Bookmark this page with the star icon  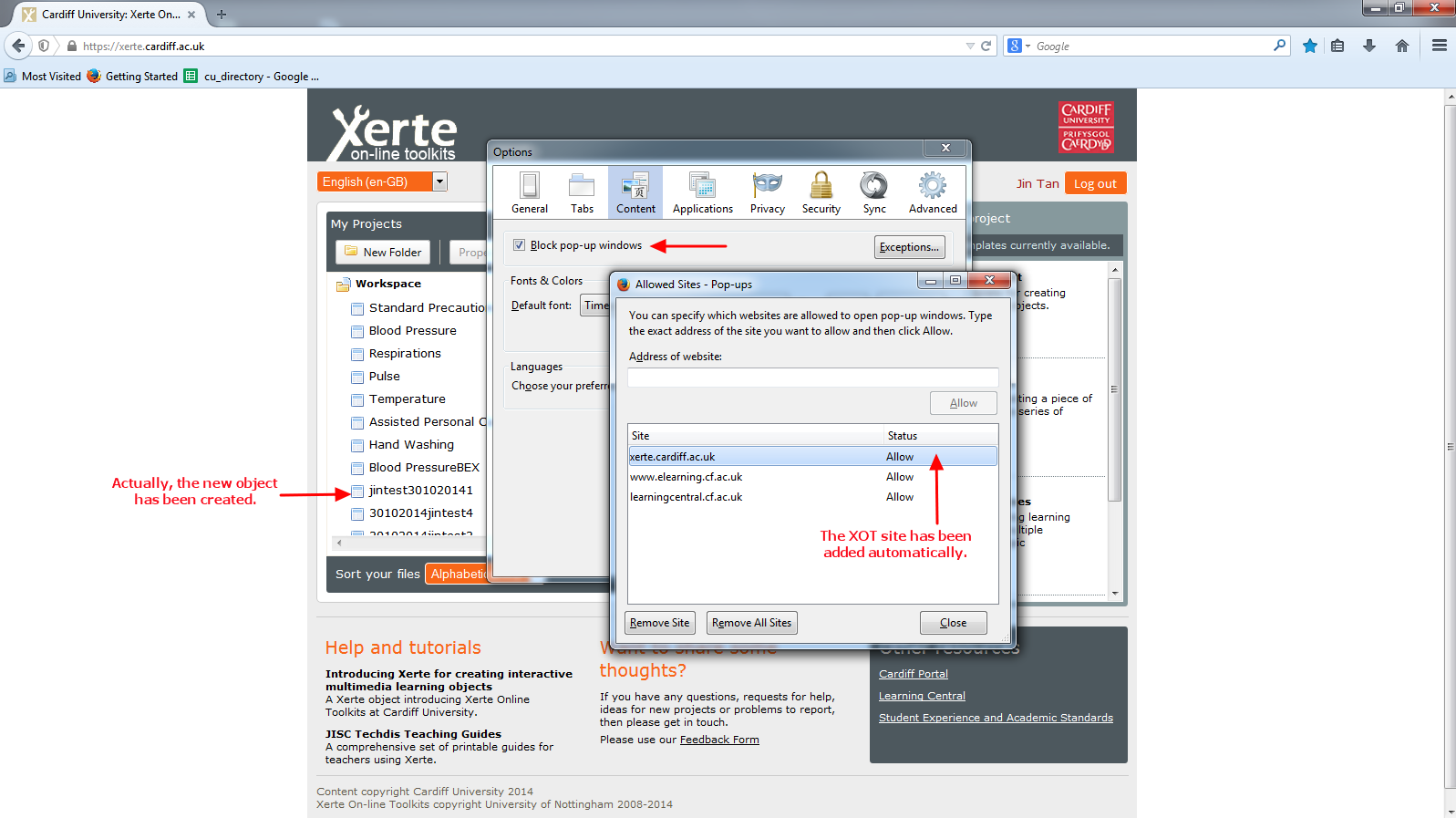point(1310,46)
